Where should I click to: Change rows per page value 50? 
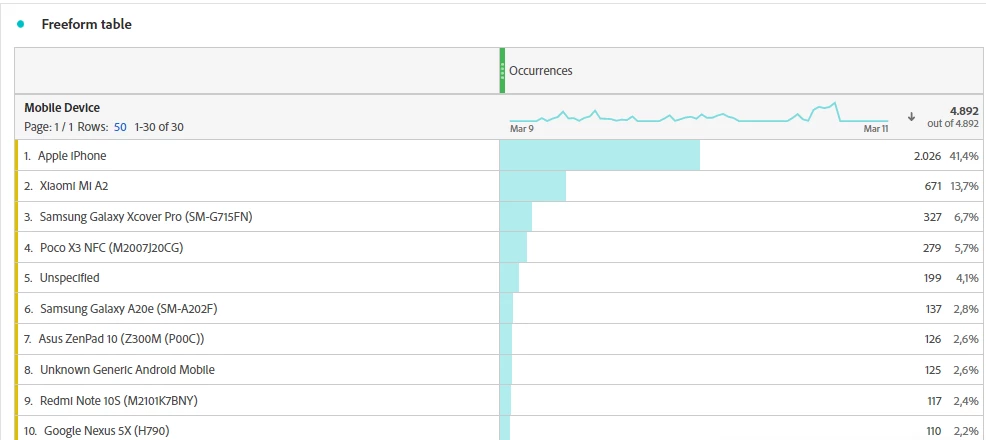click(120, 127)
